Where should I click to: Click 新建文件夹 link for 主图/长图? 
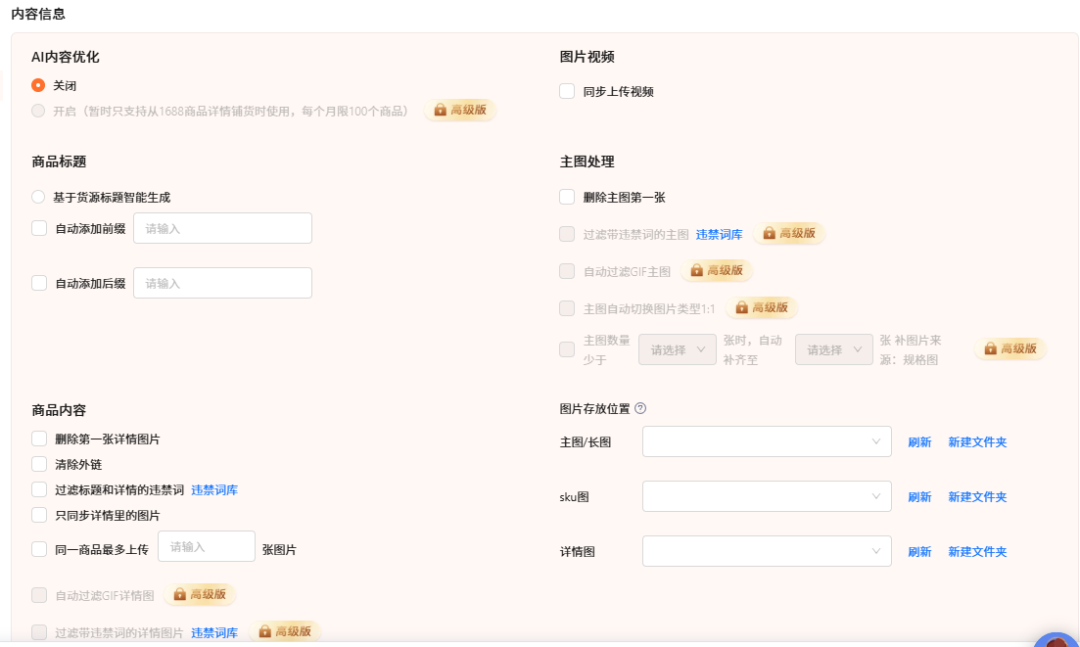click(977, 442)
